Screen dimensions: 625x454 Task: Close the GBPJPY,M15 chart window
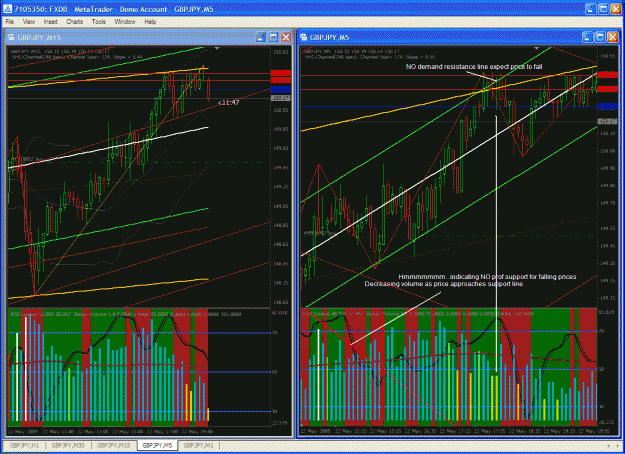286,37
